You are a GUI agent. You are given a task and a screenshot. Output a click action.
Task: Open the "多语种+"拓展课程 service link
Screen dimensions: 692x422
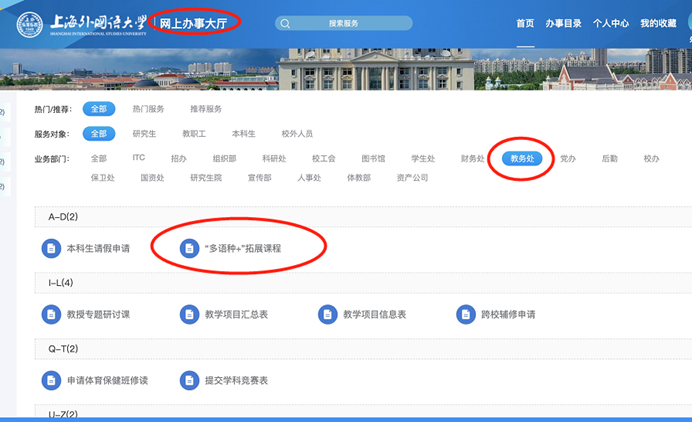pyautogui.click(x=243, y=249)
